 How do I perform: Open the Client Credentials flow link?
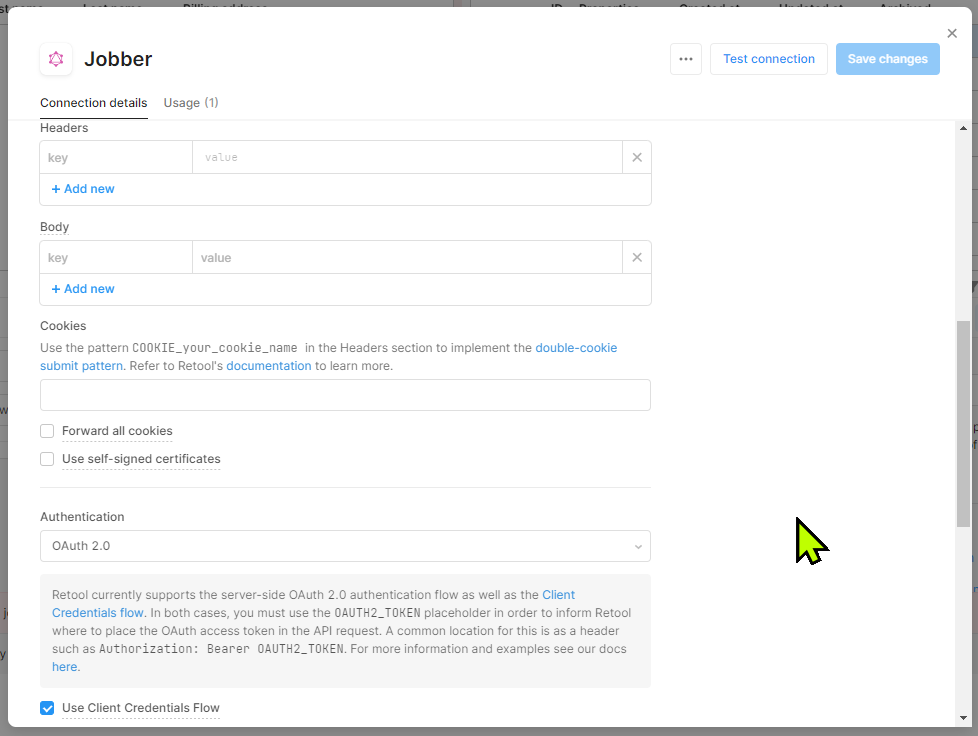coord(558,594)
